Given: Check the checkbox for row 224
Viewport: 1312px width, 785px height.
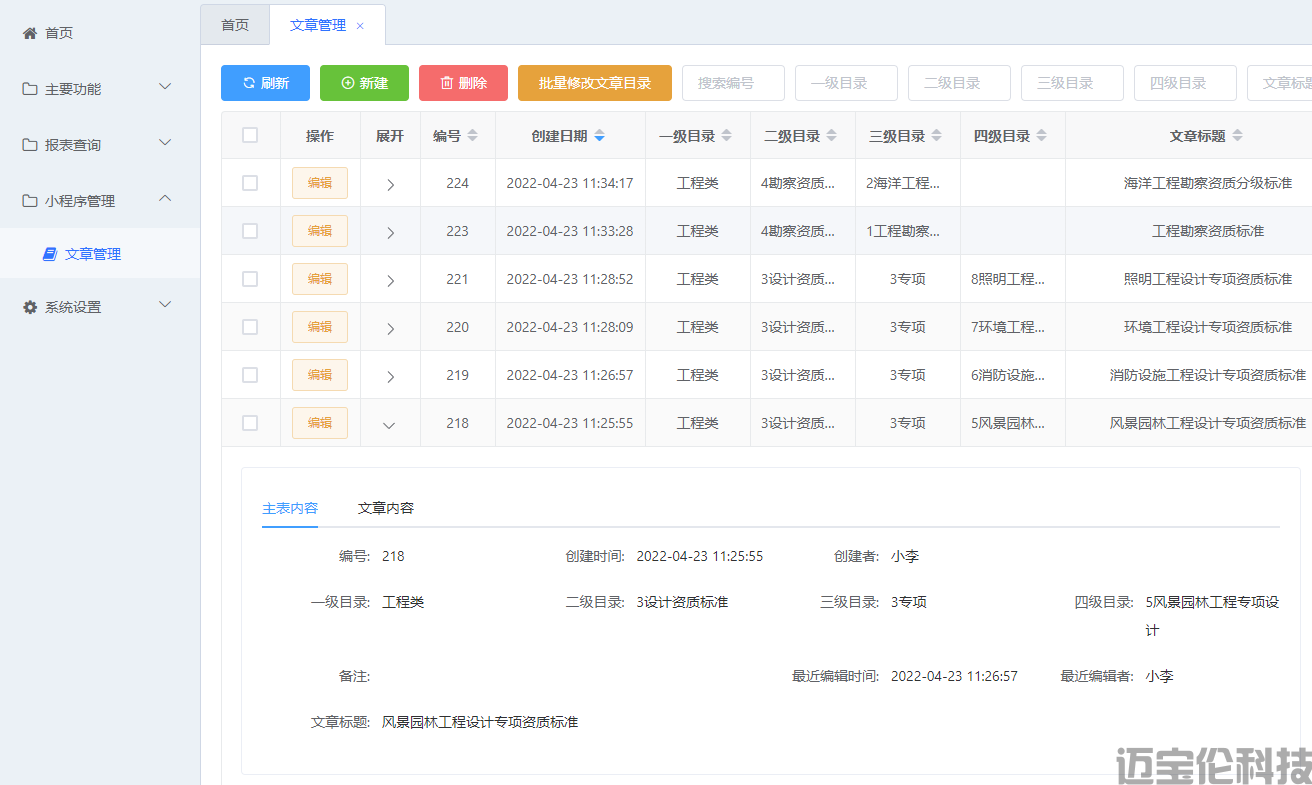Looking at the screenshot, I should [250, 183].
